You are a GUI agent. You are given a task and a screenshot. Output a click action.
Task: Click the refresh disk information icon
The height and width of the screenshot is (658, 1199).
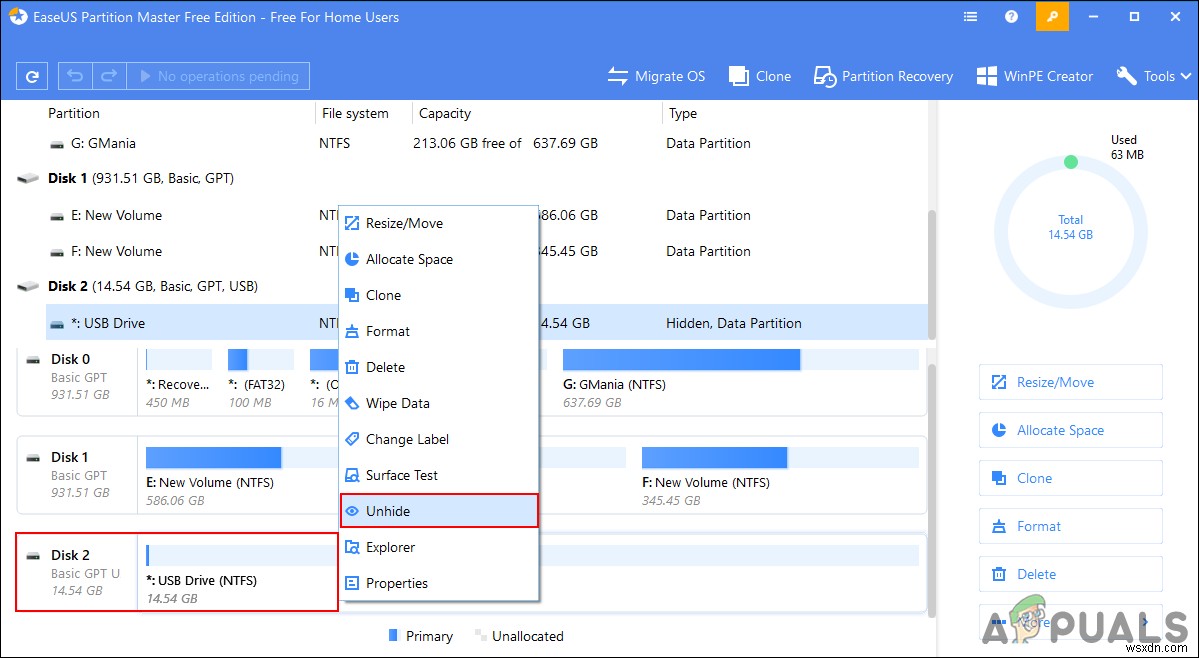[x=32, y=76]
